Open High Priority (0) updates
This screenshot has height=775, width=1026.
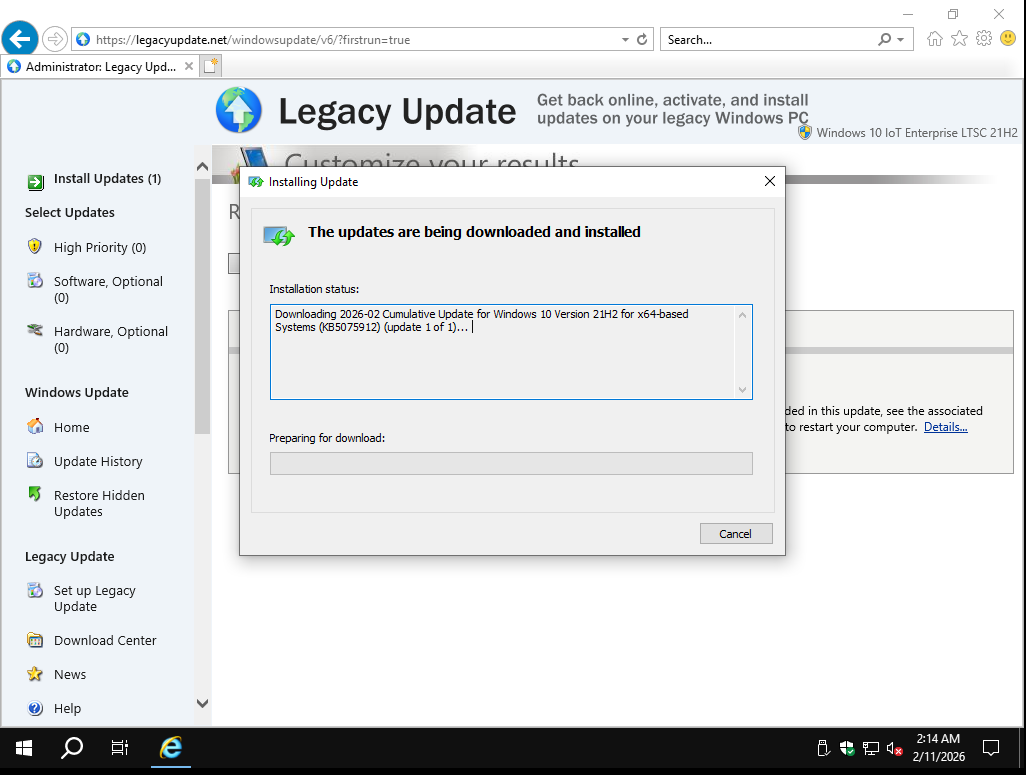click(x=99, y=247)
